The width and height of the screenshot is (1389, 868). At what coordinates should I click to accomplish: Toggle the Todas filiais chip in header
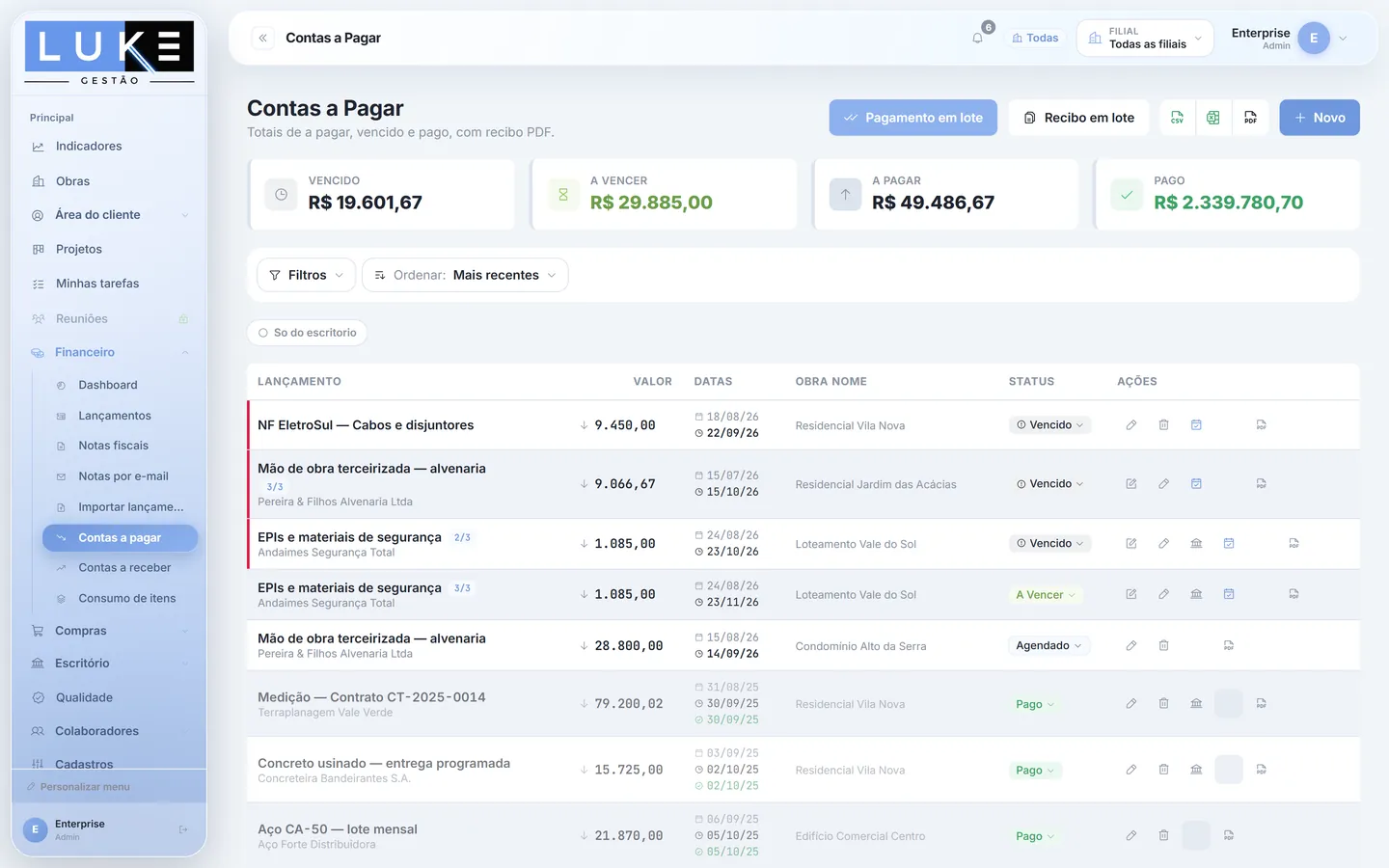[1035, 38]
